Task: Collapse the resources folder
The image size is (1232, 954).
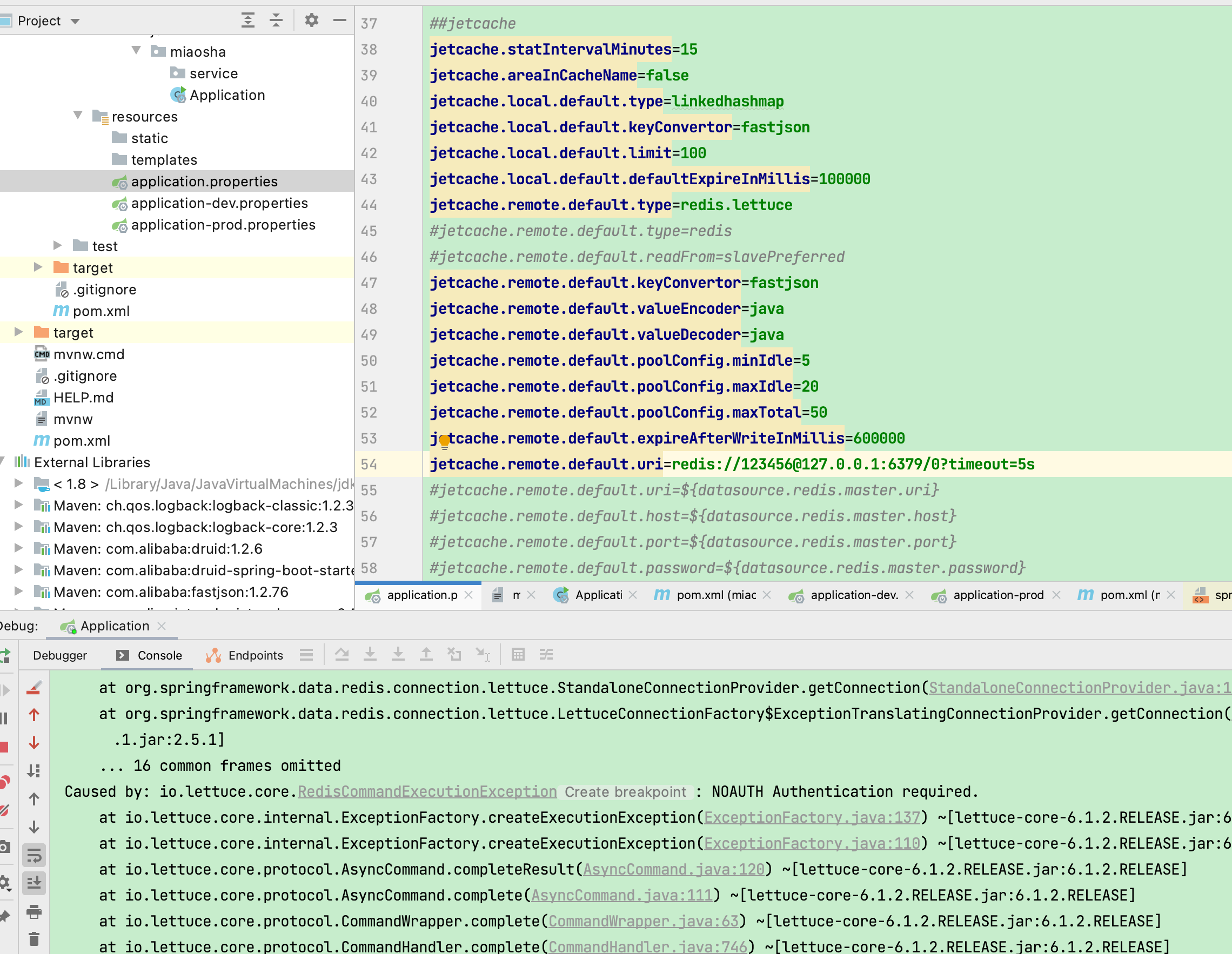Action: [78, 116]
